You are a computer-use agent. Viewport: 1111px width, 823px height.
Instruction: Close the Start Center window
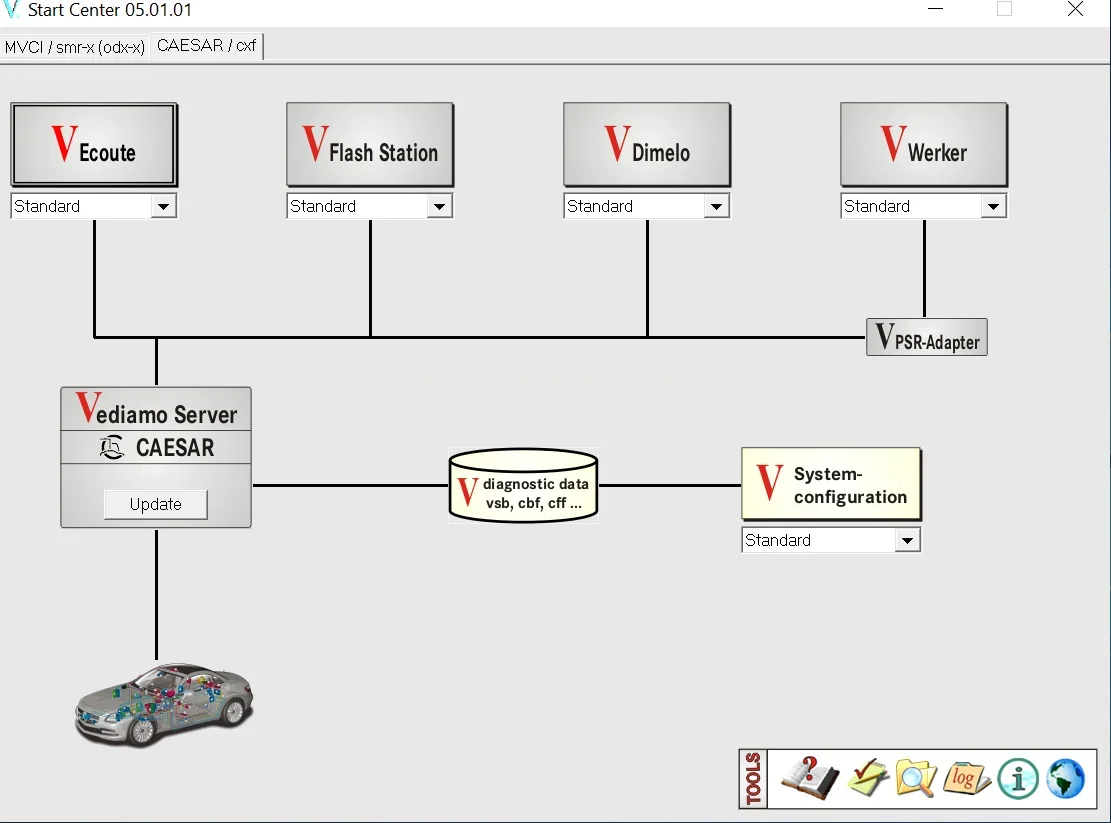1076,9
